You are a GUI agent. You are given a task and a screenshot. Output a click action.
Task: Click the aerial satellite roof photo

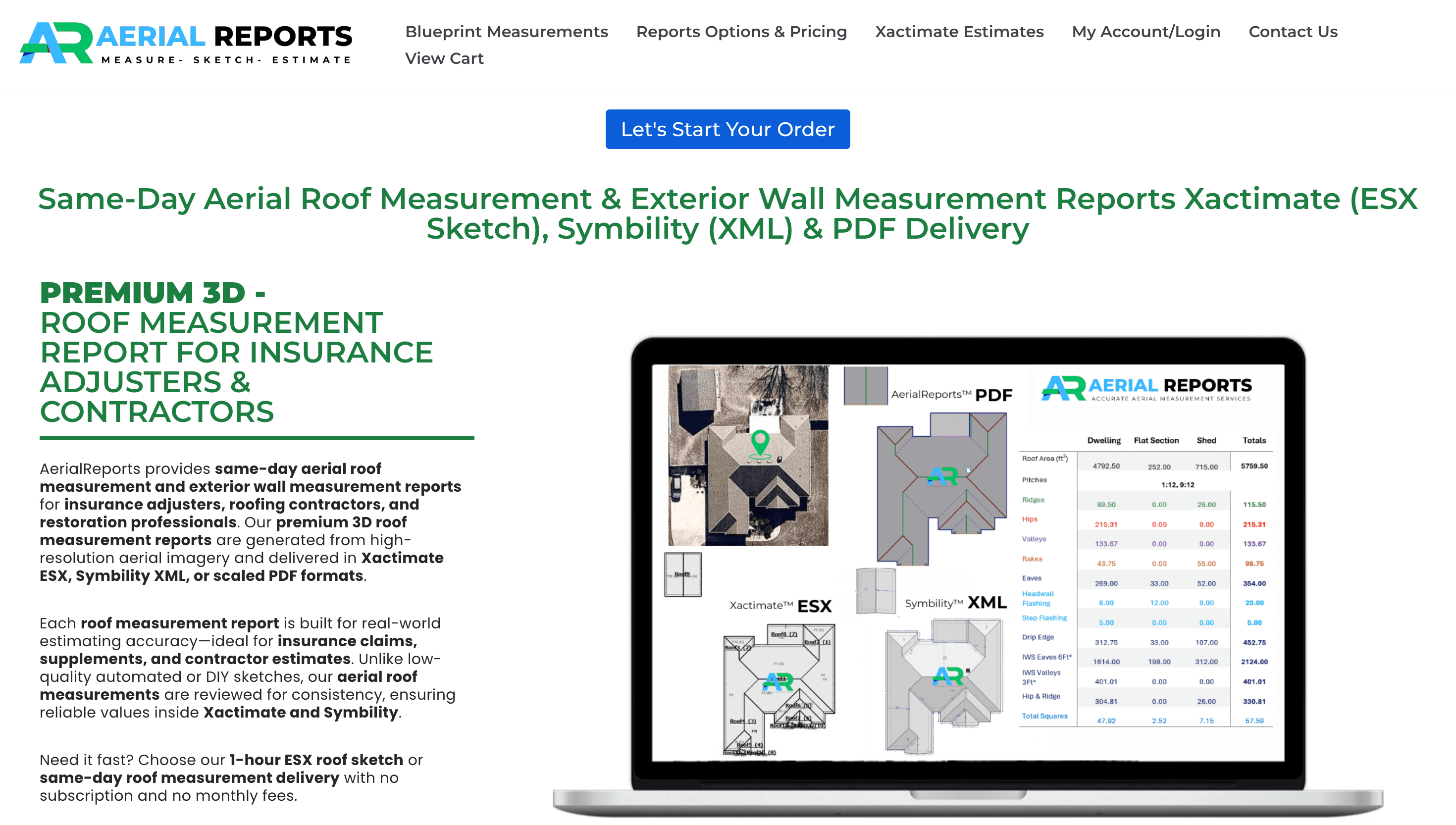tap(748, 456)
